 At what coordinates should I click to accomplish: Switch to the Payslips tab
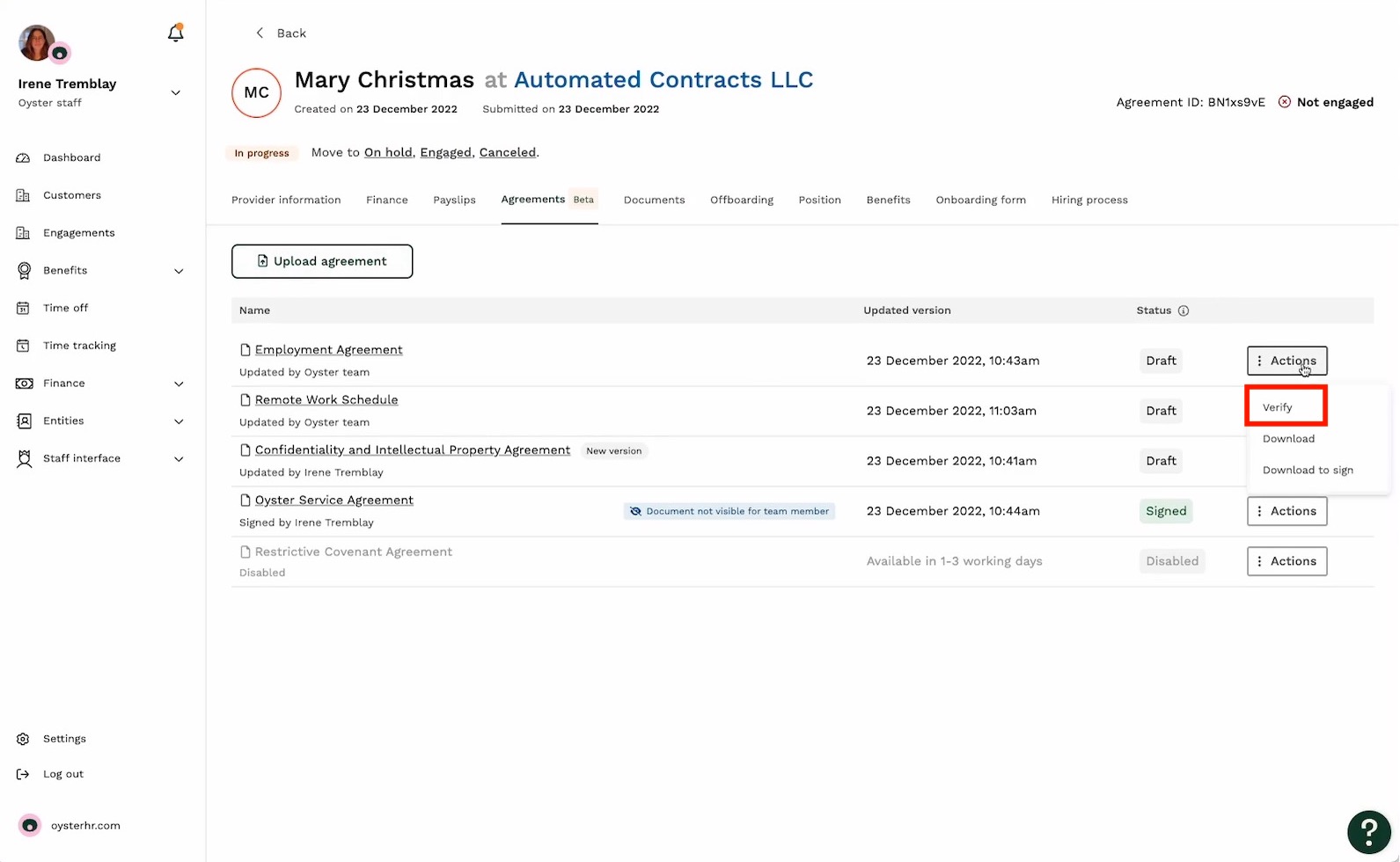(x=454, y=200)
